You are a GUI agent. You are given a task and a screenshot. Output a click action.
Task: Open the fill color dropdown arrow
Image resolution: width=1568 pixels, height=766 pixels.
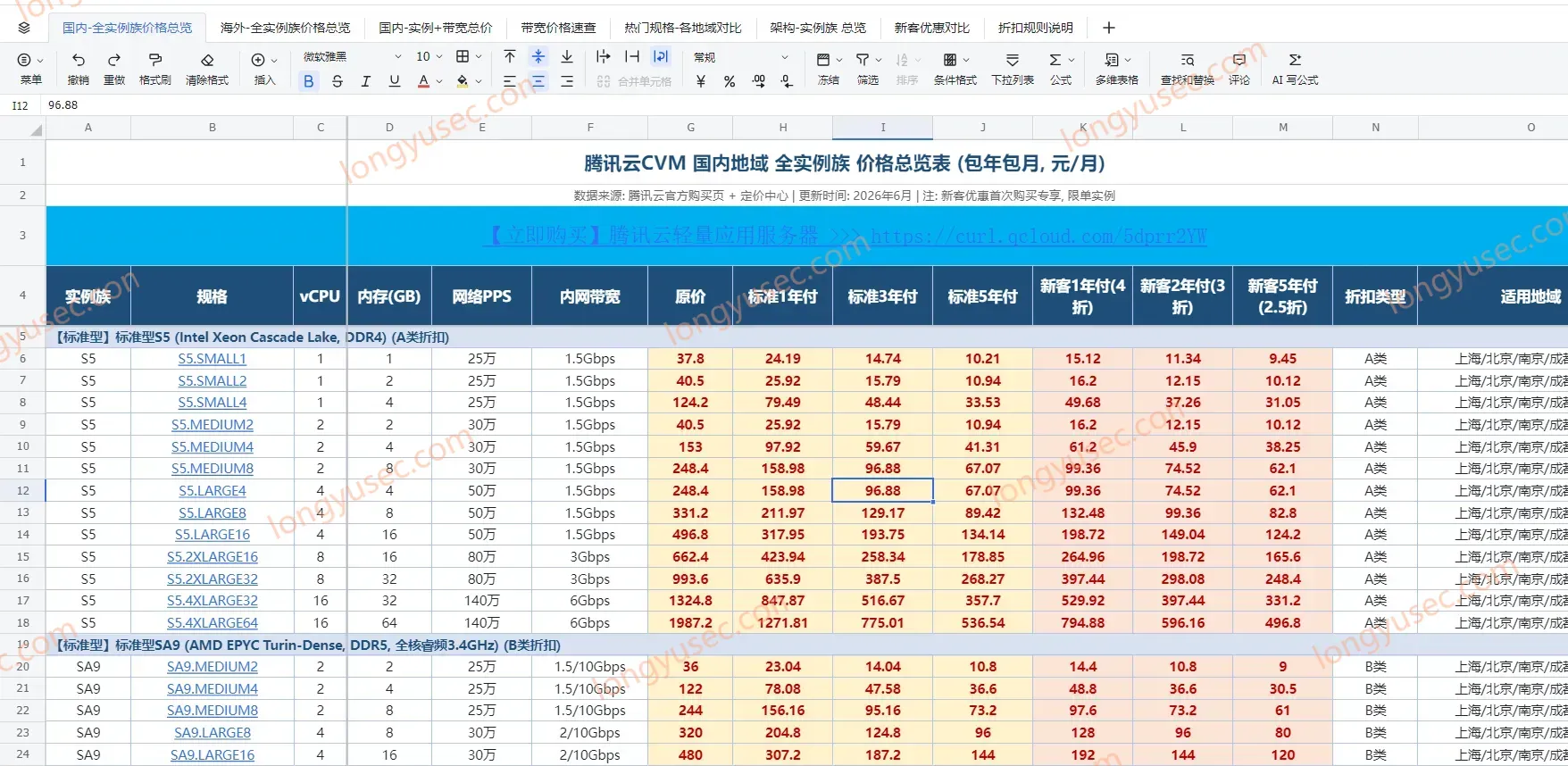[479, 82]
